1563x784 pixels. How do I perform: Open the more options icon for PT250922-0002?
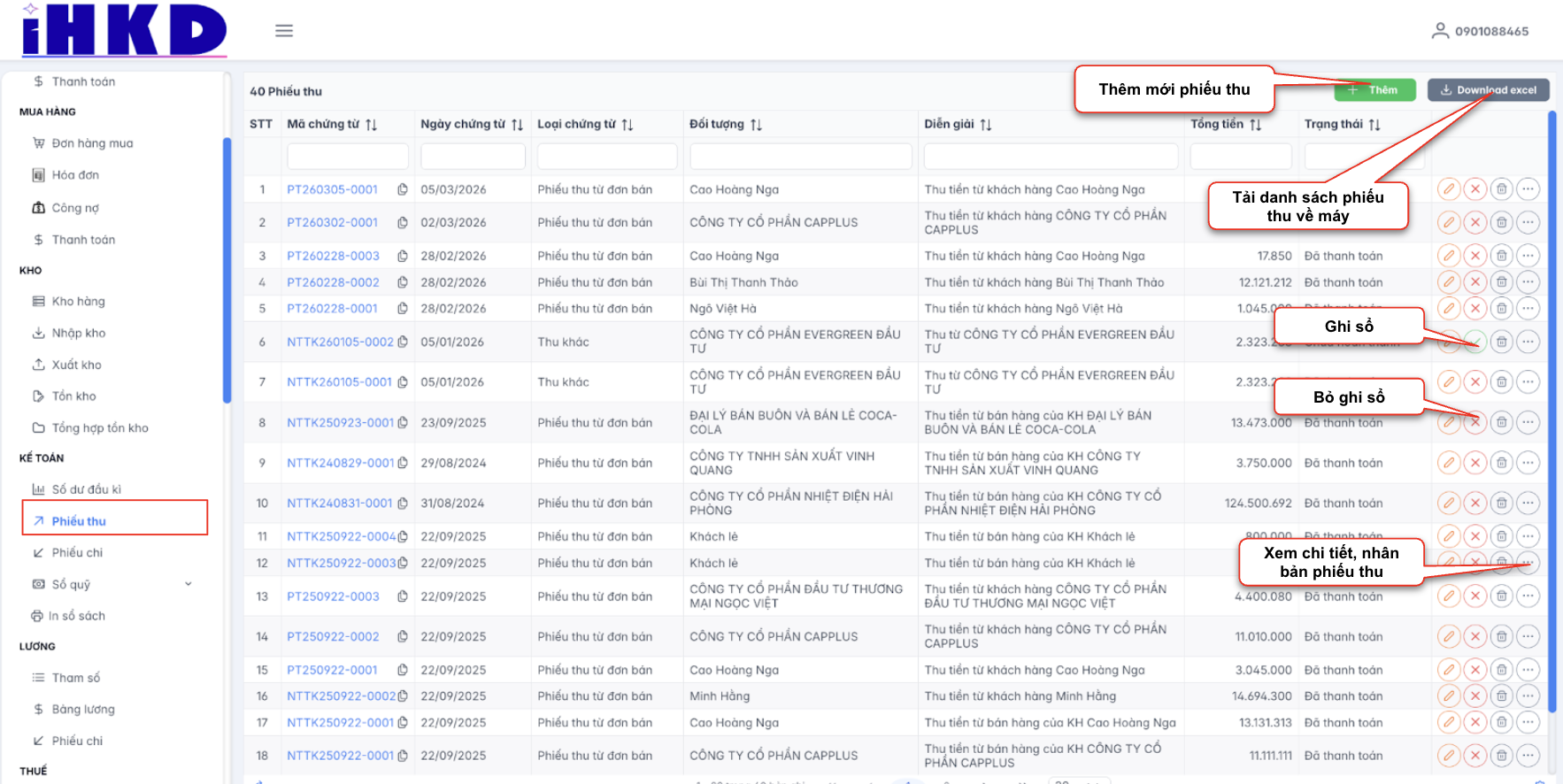tap(1528, 636)
